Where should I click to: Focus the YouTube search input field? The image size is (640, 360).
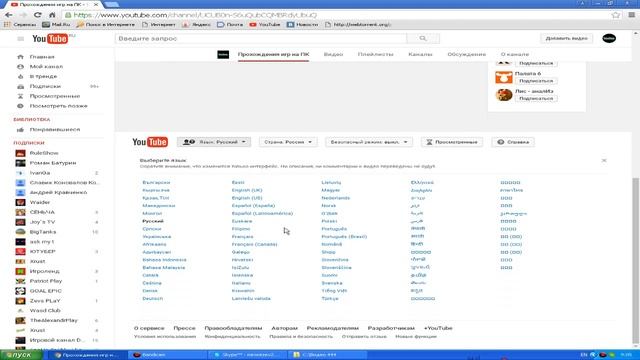point(261,38)
